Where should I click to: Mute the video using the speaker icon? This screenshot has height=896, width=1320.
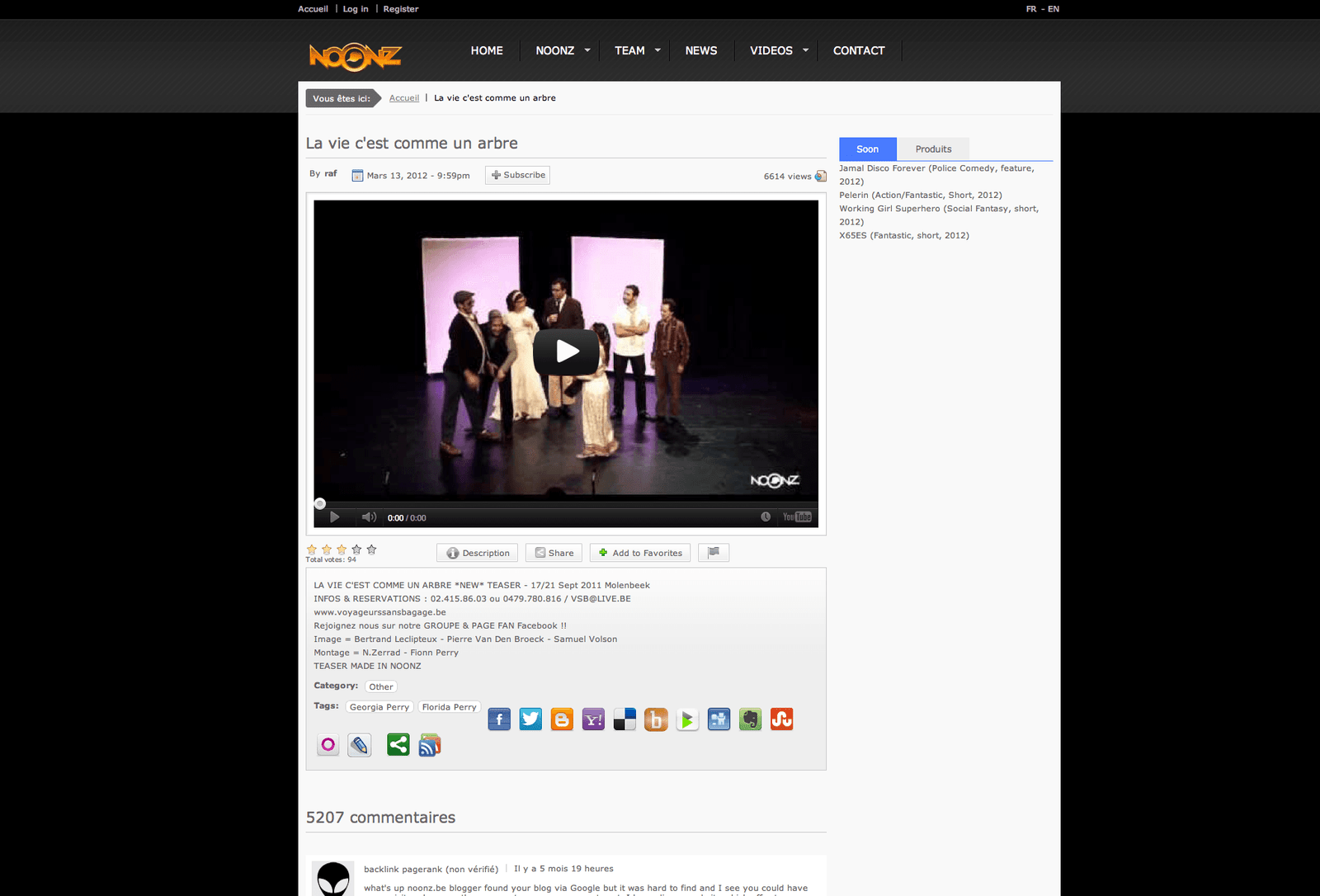click(x=369, y=517)
